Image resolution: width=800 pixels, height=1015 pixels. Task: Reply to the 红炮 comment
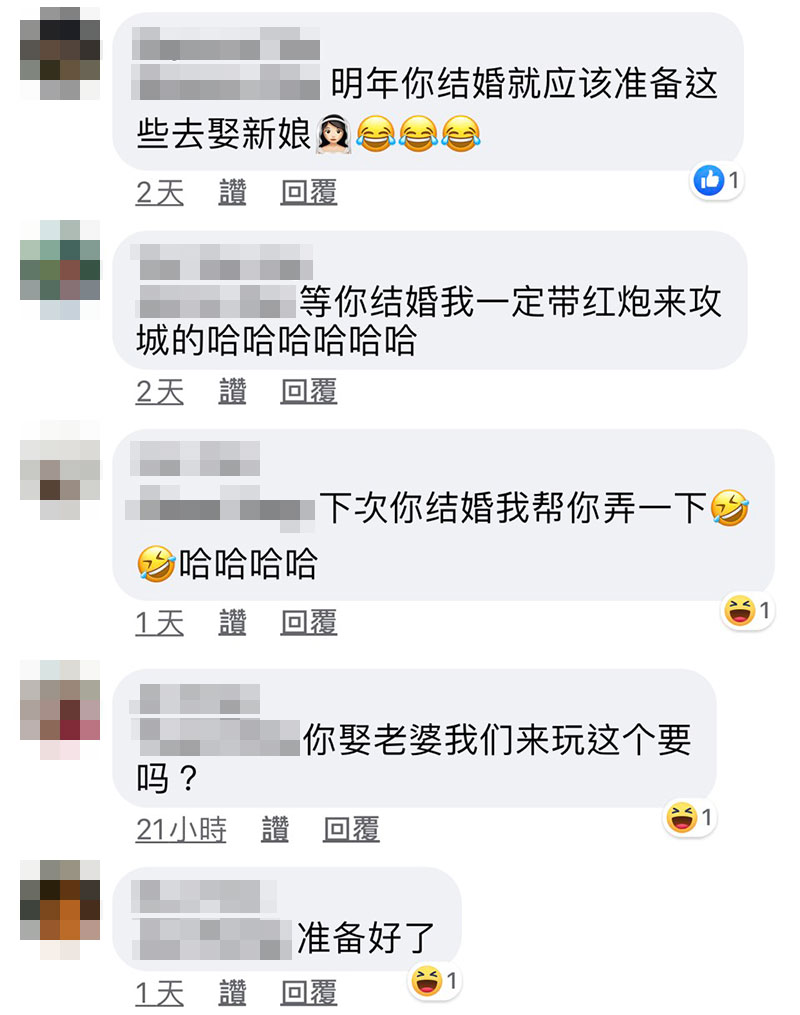coord(309,392)
